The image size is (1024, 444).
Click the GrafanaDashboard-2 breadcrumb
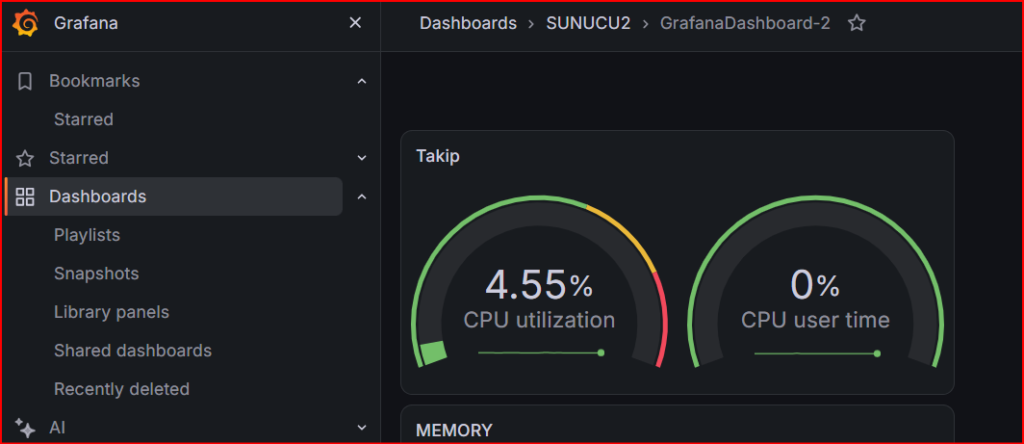point(745,24)
